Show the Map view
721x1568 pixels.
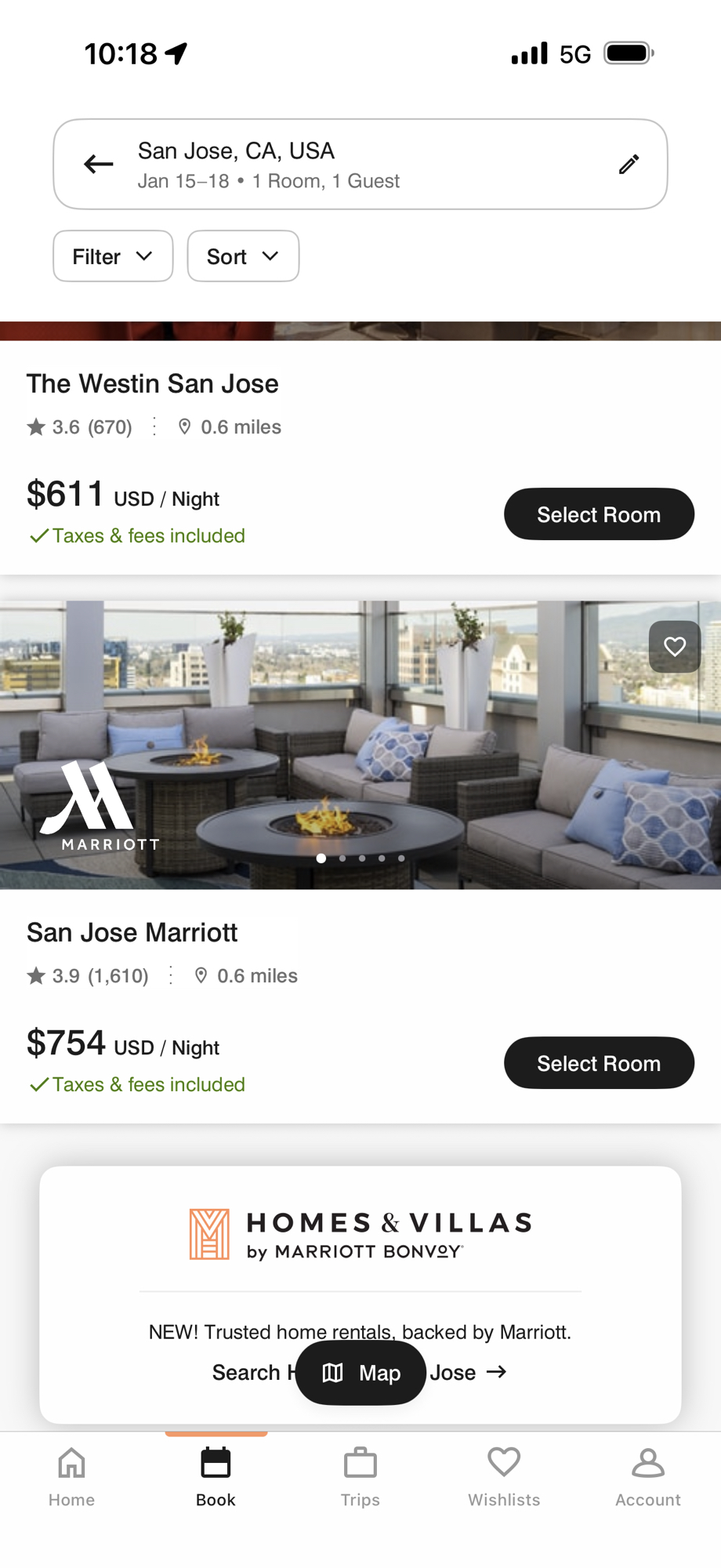pyautogui.click(x=360, y=1373)
